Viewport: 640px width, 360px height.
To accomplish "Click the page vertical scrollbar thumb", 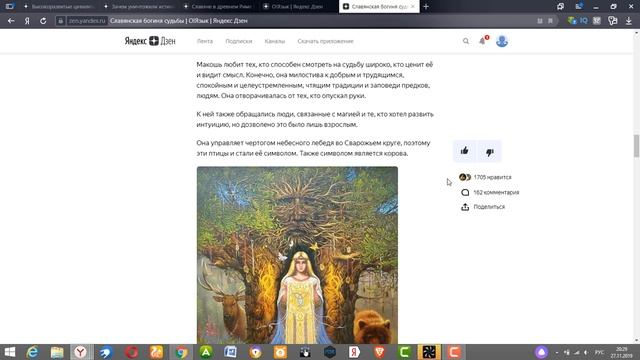I will point(636,145).
